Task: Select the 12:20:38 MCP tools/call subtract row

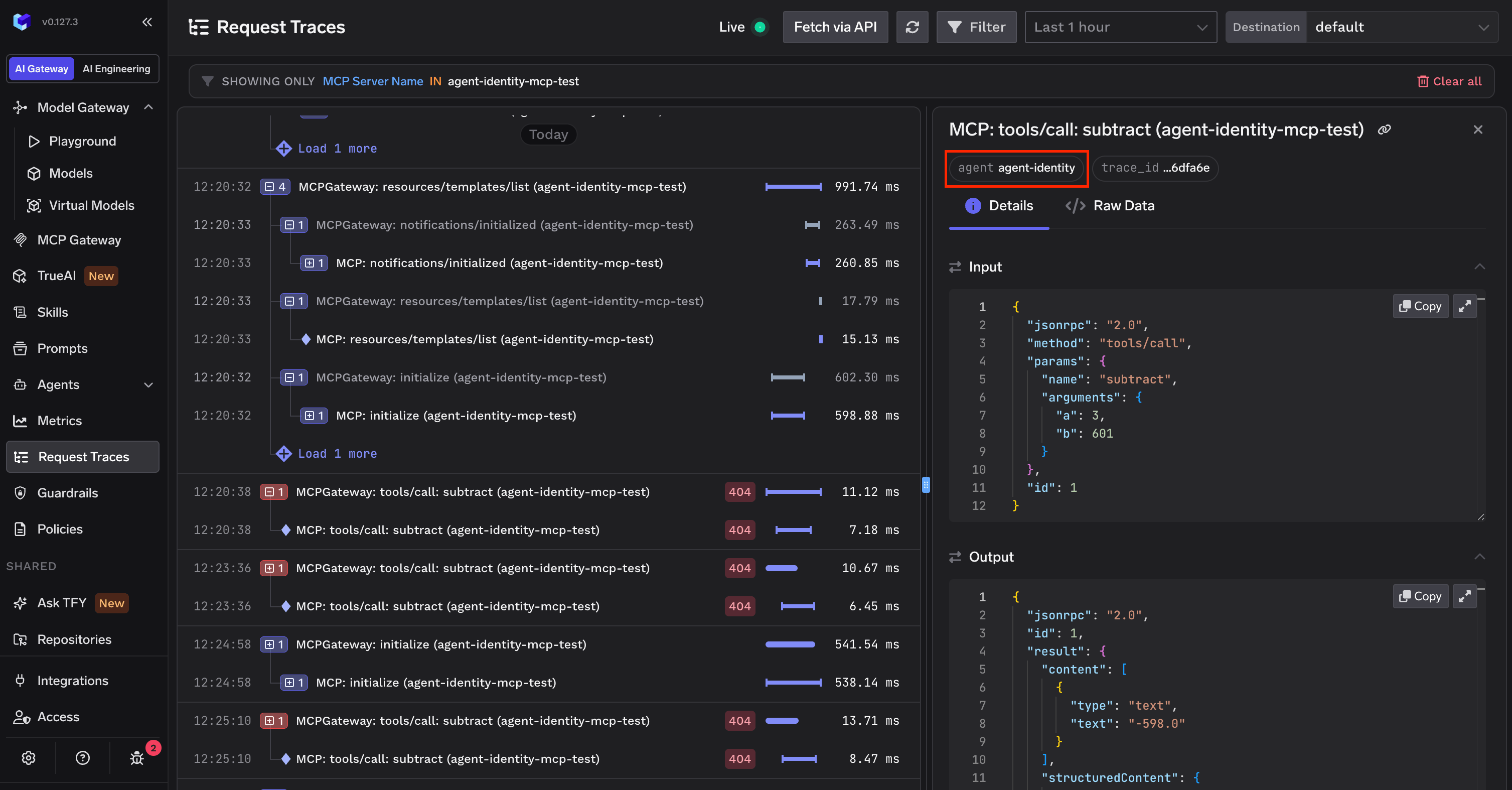Action: click(x=548, y=530)
